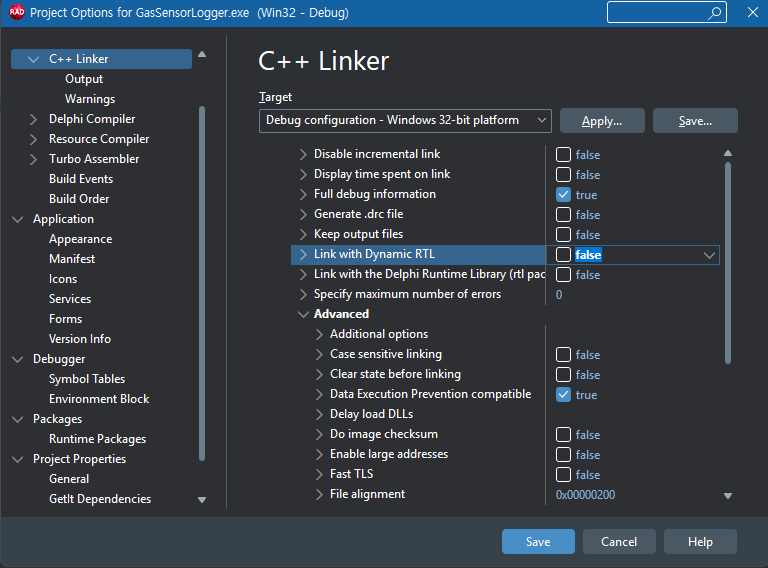
Task: Close the Project Options dialog
Action: point(751,13)
